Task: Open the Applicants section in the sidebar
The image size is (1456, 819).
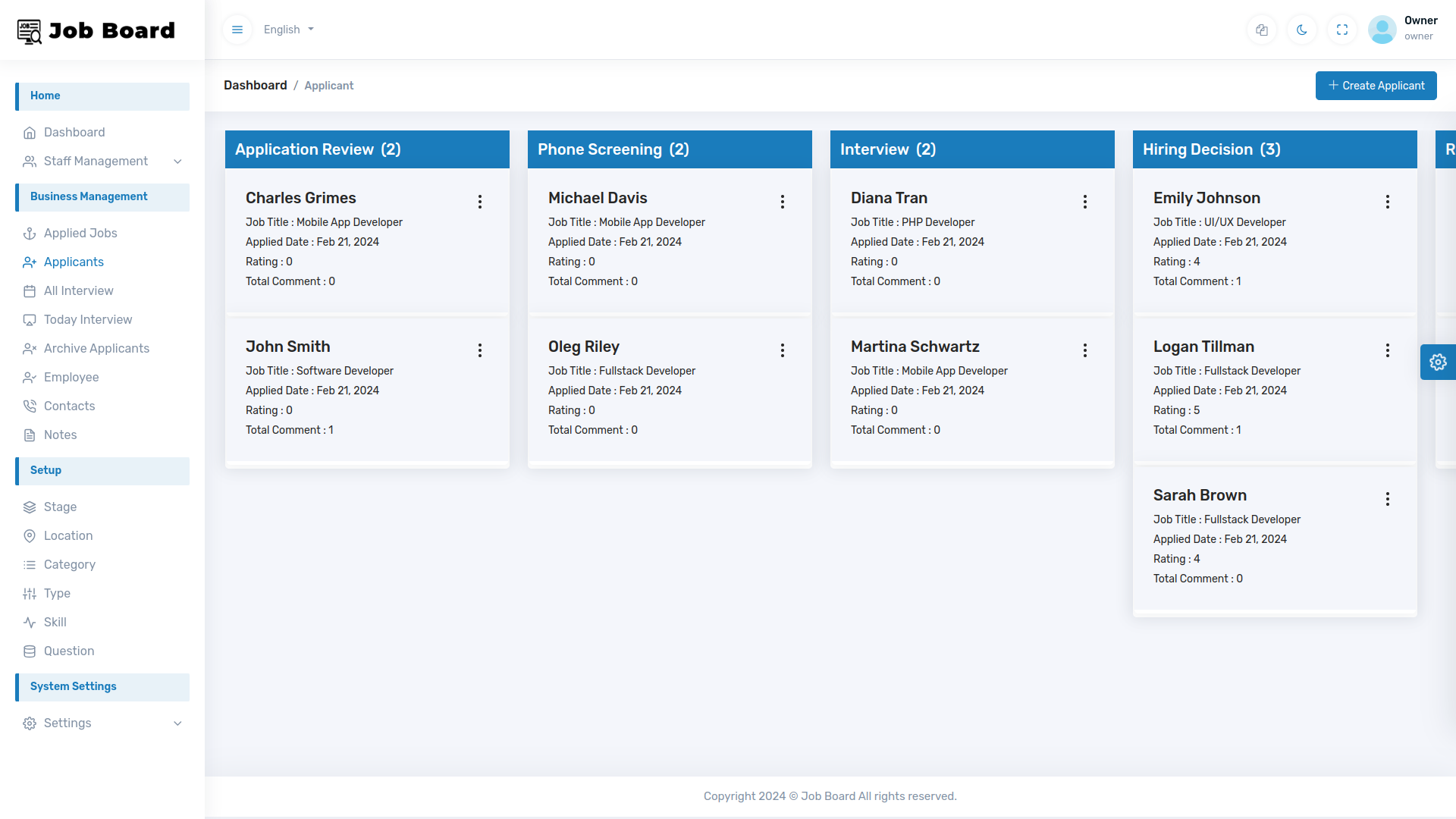Action: point(73,262)
